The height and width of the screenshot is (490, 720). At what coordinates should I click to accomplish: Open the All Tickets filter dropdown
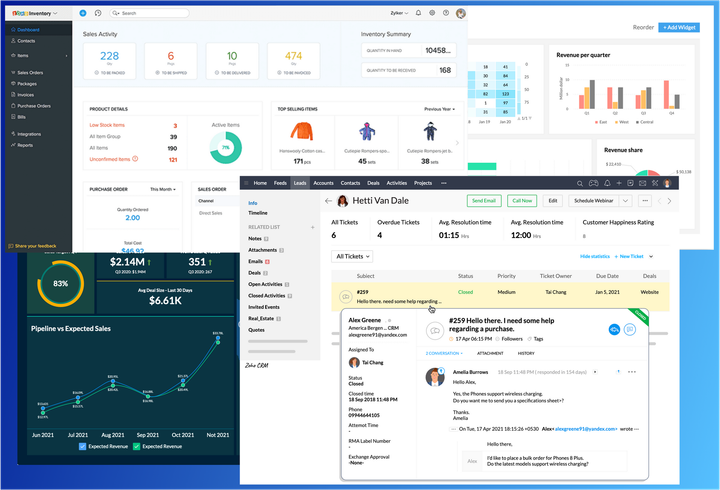point(352,256)
